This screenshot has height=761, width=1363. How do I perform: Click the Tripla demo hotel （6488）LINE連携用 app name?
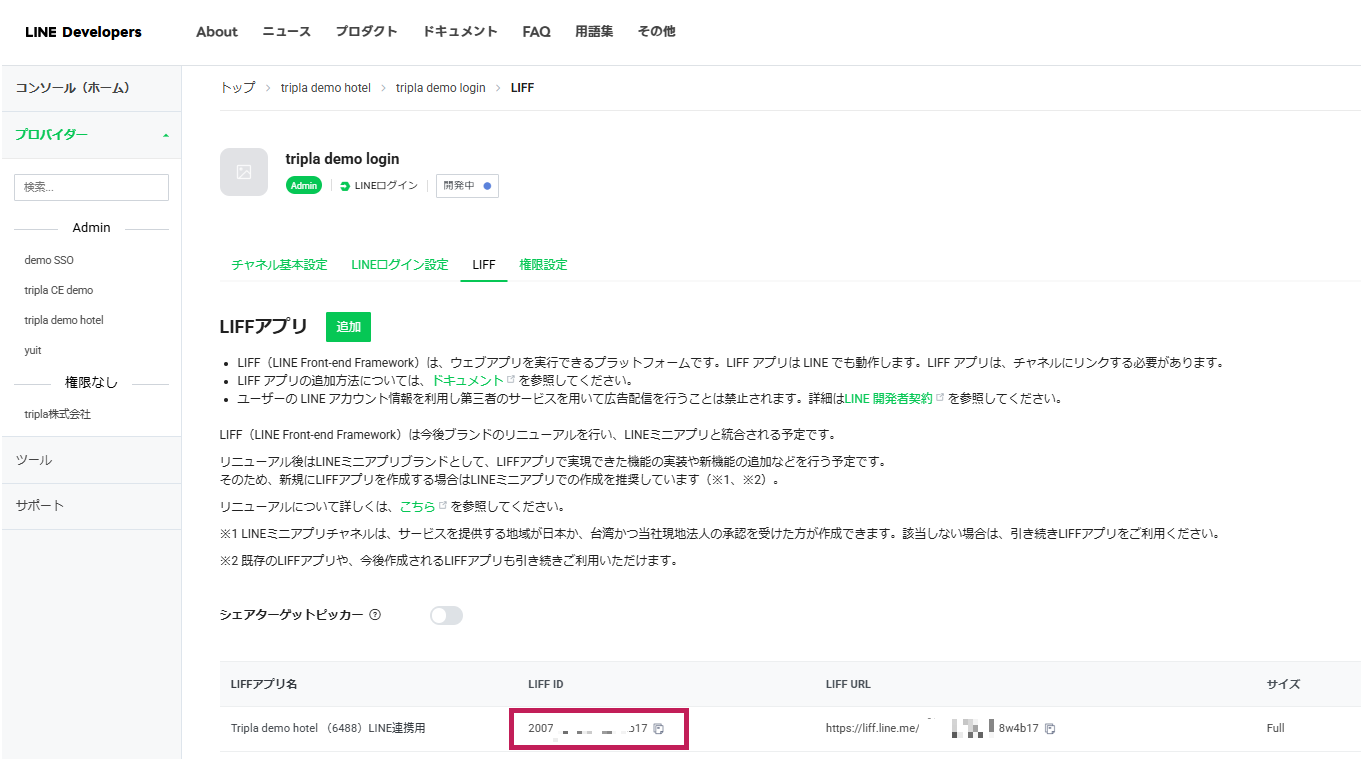click(328, 728)
